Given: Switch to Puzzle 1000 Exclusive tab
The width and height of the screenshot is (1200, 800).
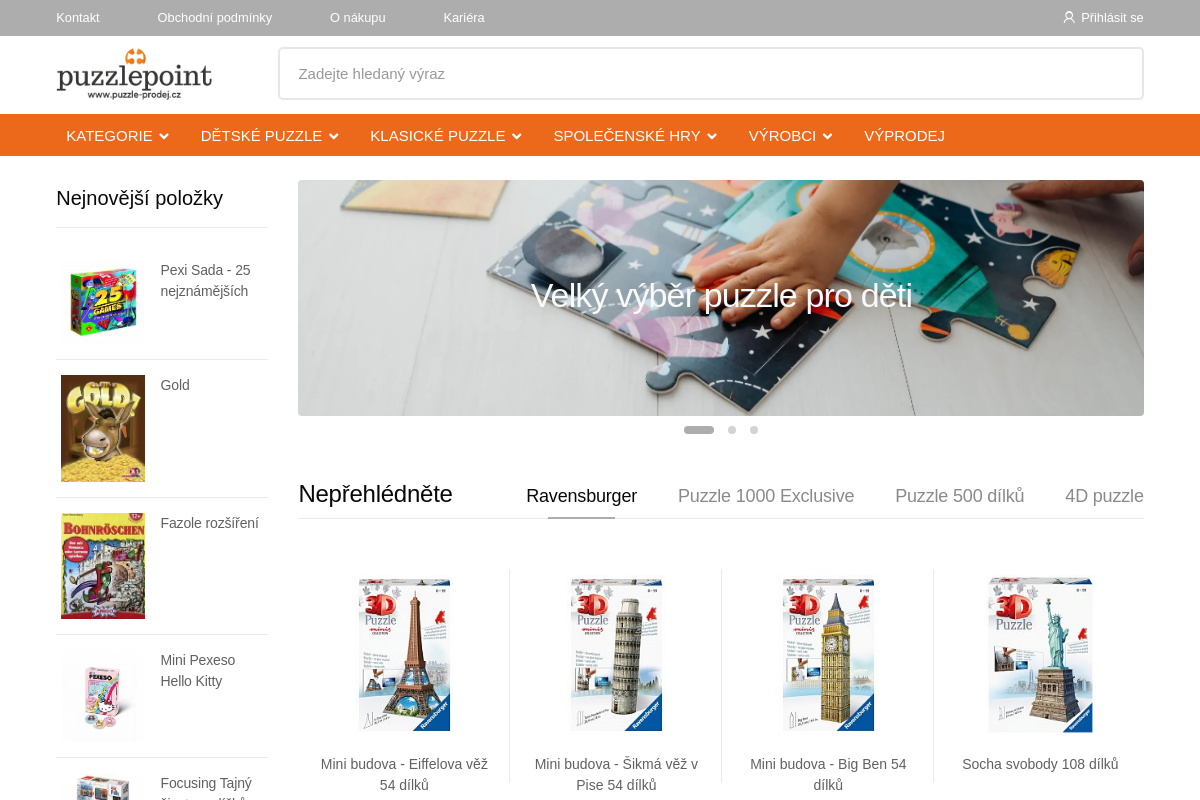Looking at the screenshot, I should coord(766,496).
